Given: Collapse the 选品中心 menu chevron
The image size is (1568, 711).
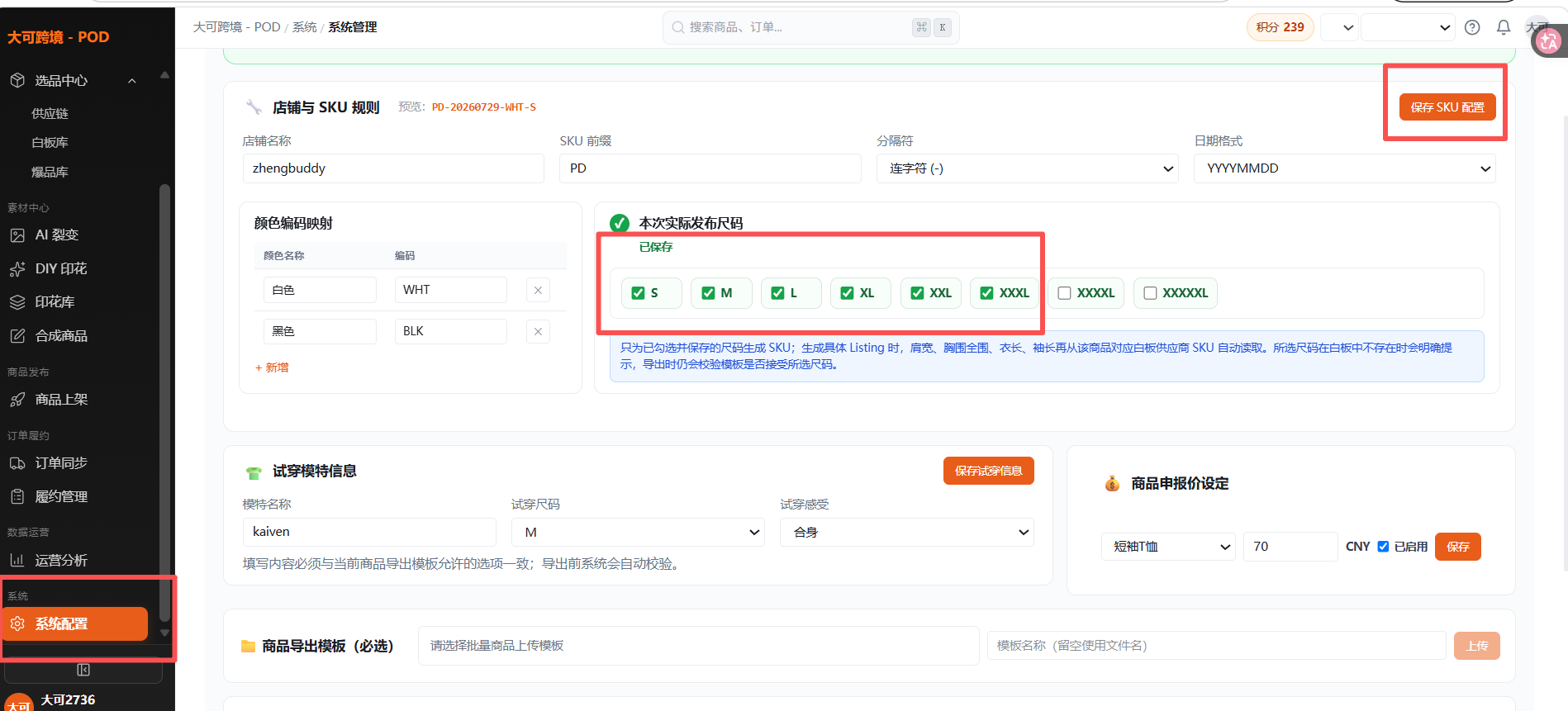Looking at the screenshot, I should coord(132,80).
